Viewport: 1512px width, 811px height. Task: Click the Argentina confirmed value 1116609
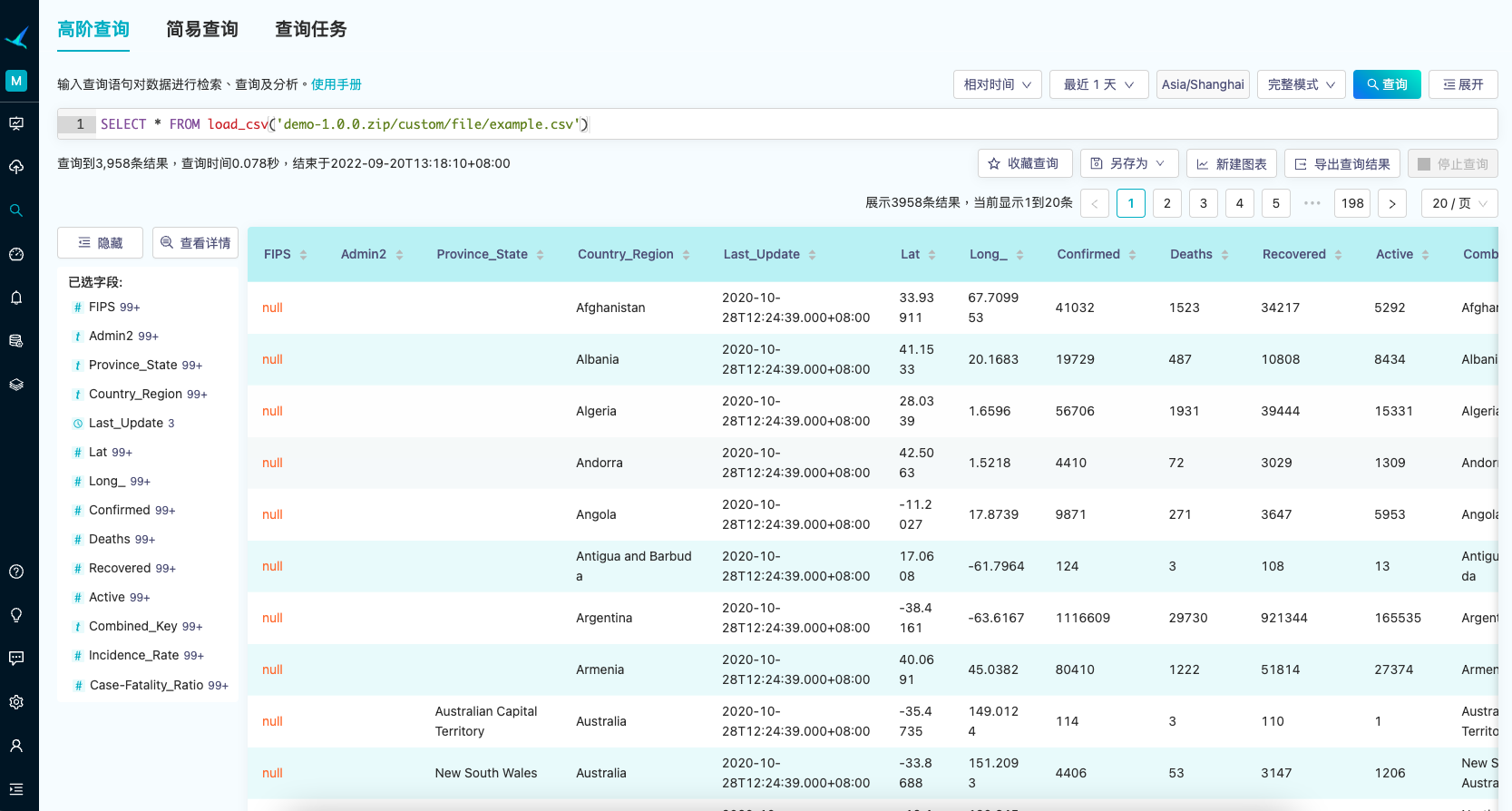(x=1083, y=618)
